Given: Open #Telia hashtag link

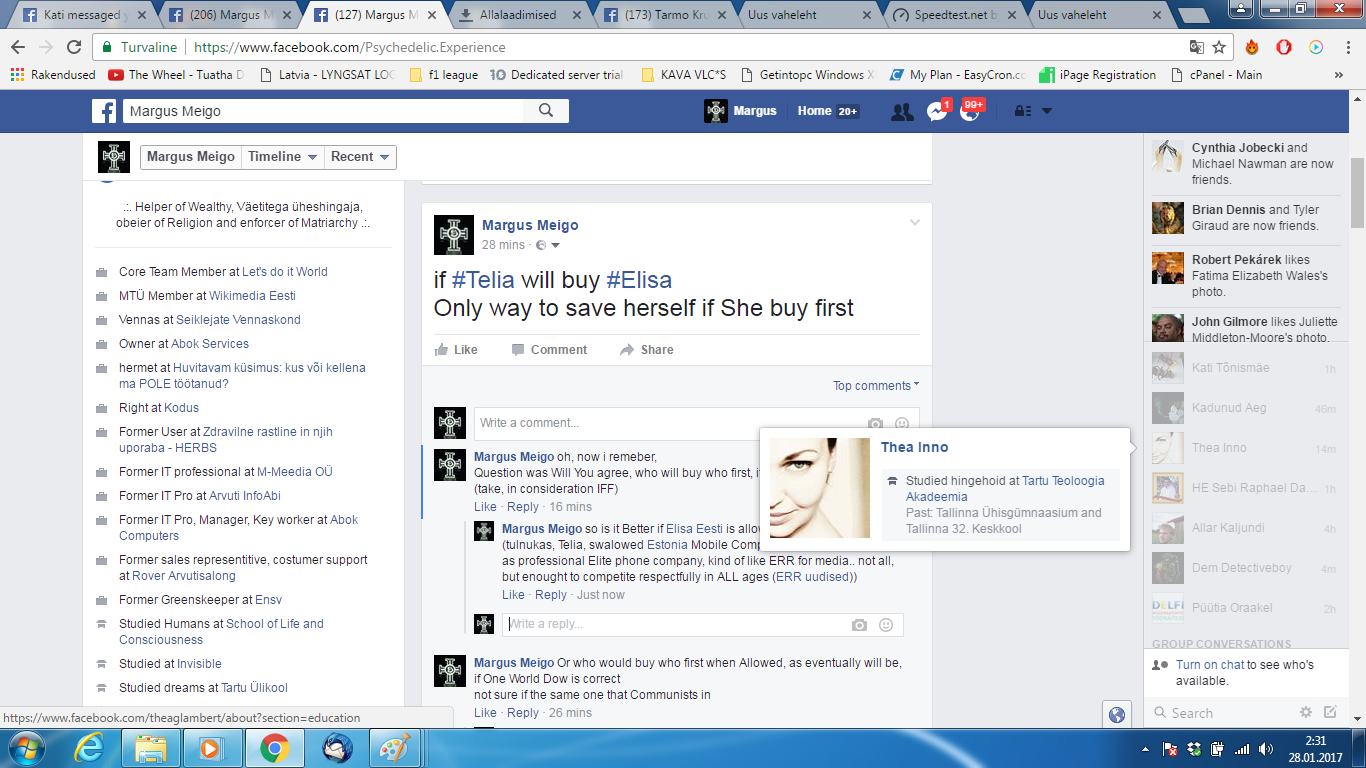Looking at the screenshot, I should (x=483, y=280).
